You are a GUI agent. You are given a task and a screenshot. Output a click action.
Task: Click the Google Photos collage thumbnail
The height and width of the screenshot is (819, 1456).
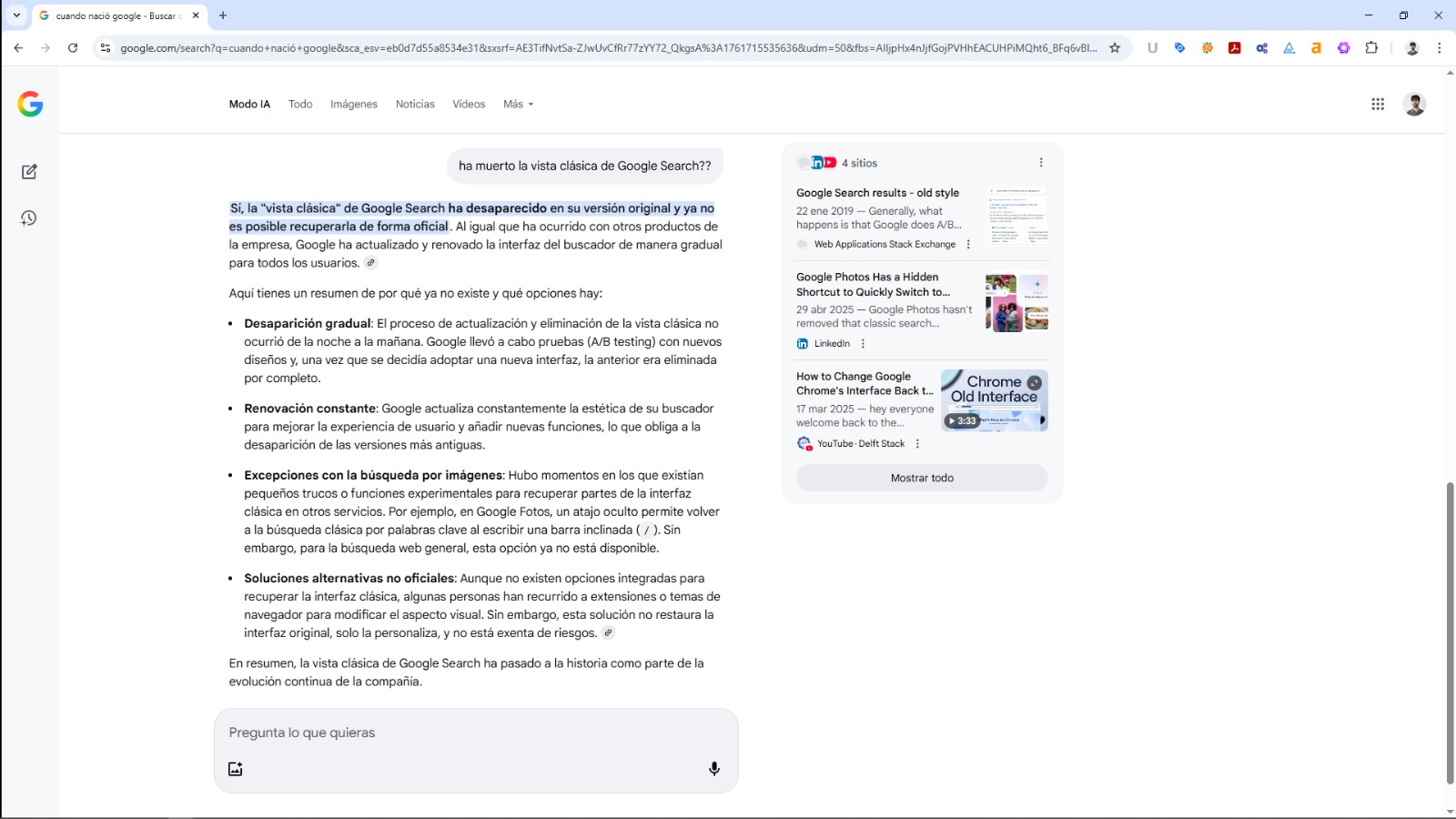(x=1017, y=303)
